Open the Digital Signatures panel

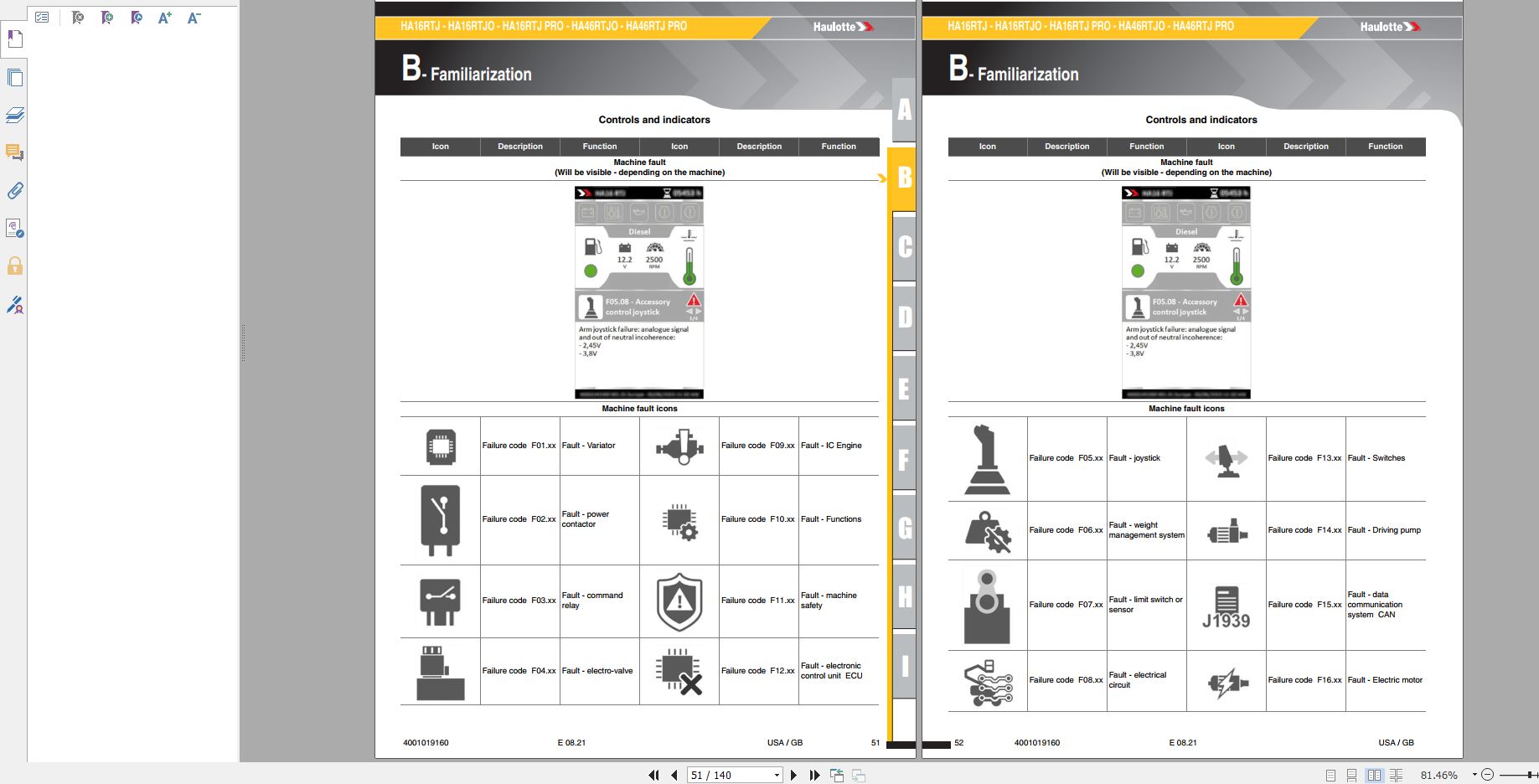[x=14, y=305]
